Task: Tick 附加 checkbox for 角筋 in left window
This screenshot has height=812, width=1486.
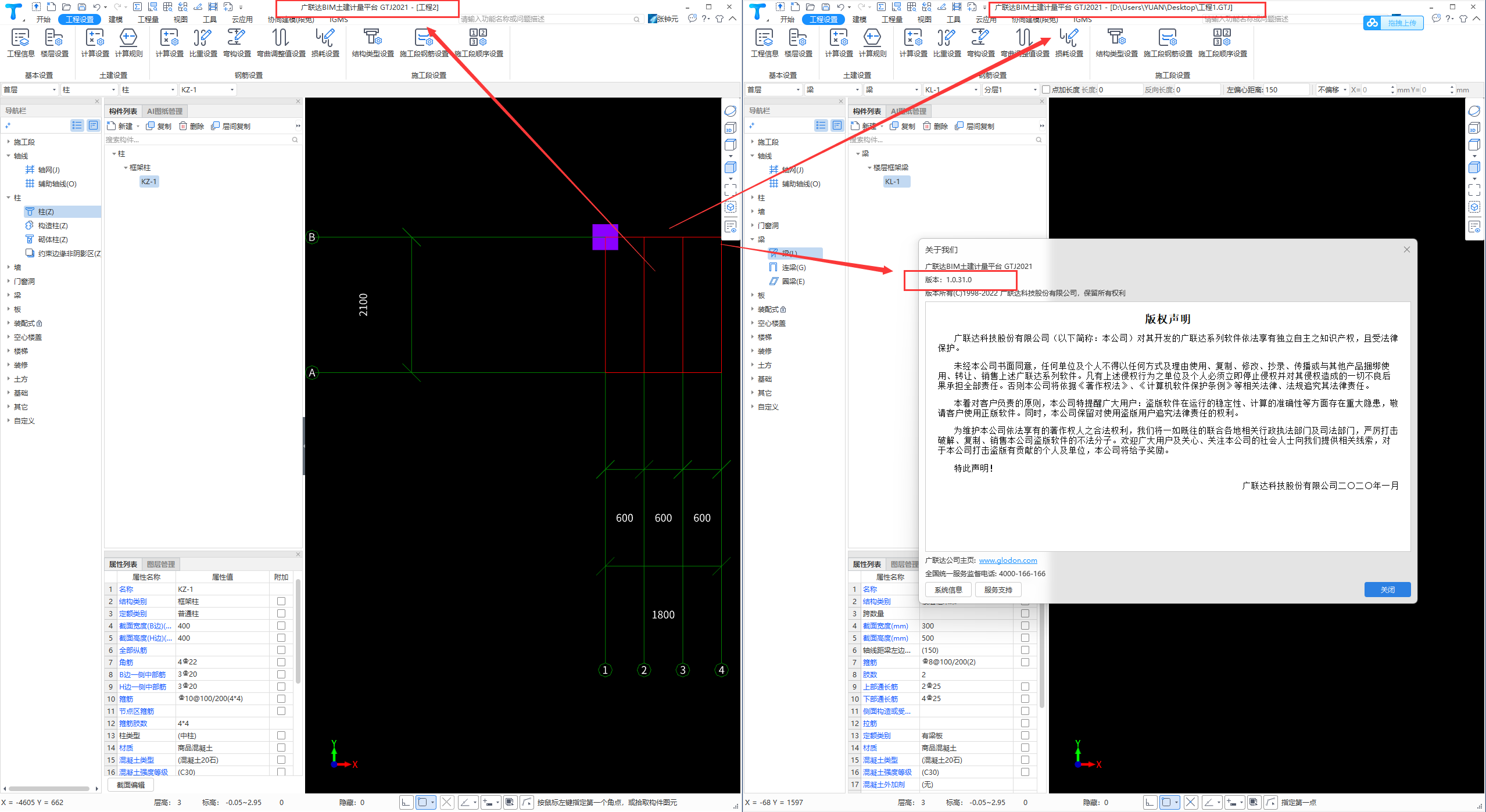Action: pos(281,662)
